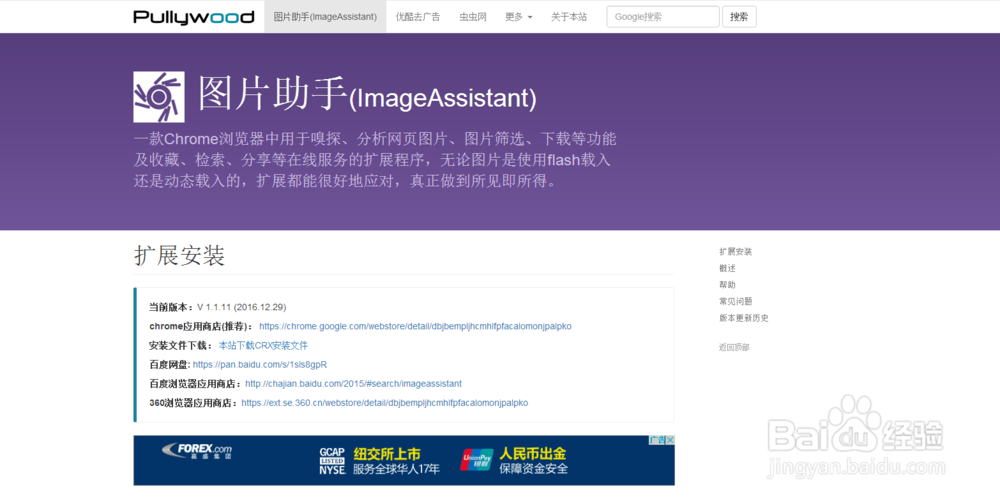Image resolution: width=1000 pixels, height=501 pixels.
Task: Focus the Google搜索 input field
Action: pos(663,17)
